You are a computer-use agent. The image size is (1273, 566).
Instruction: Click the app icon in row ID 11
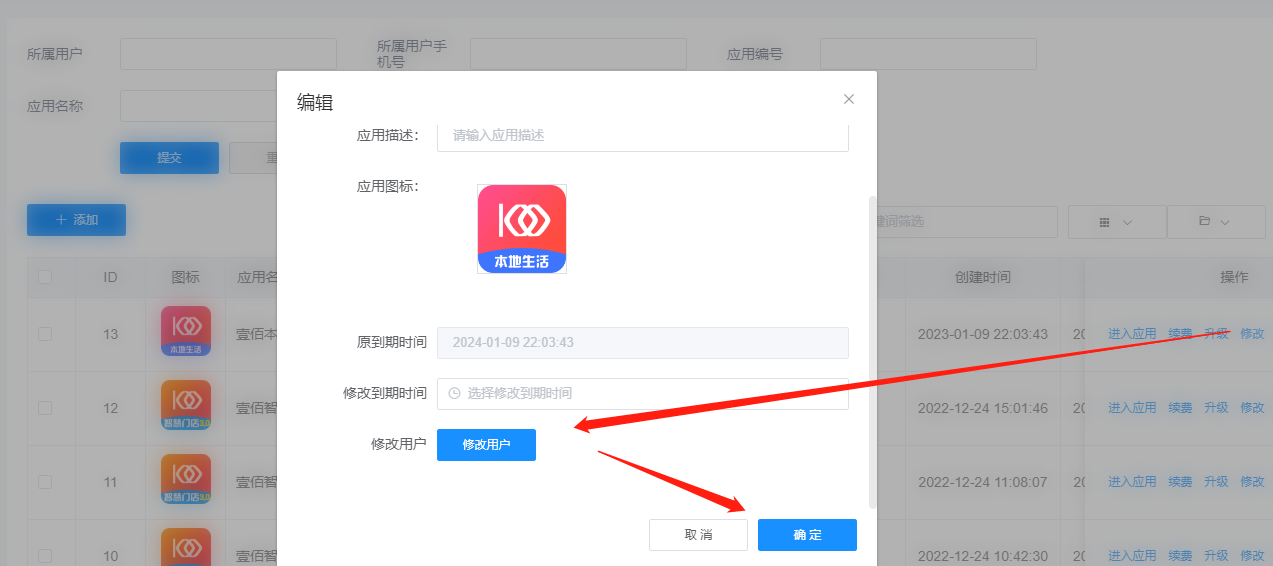point(186,479)
